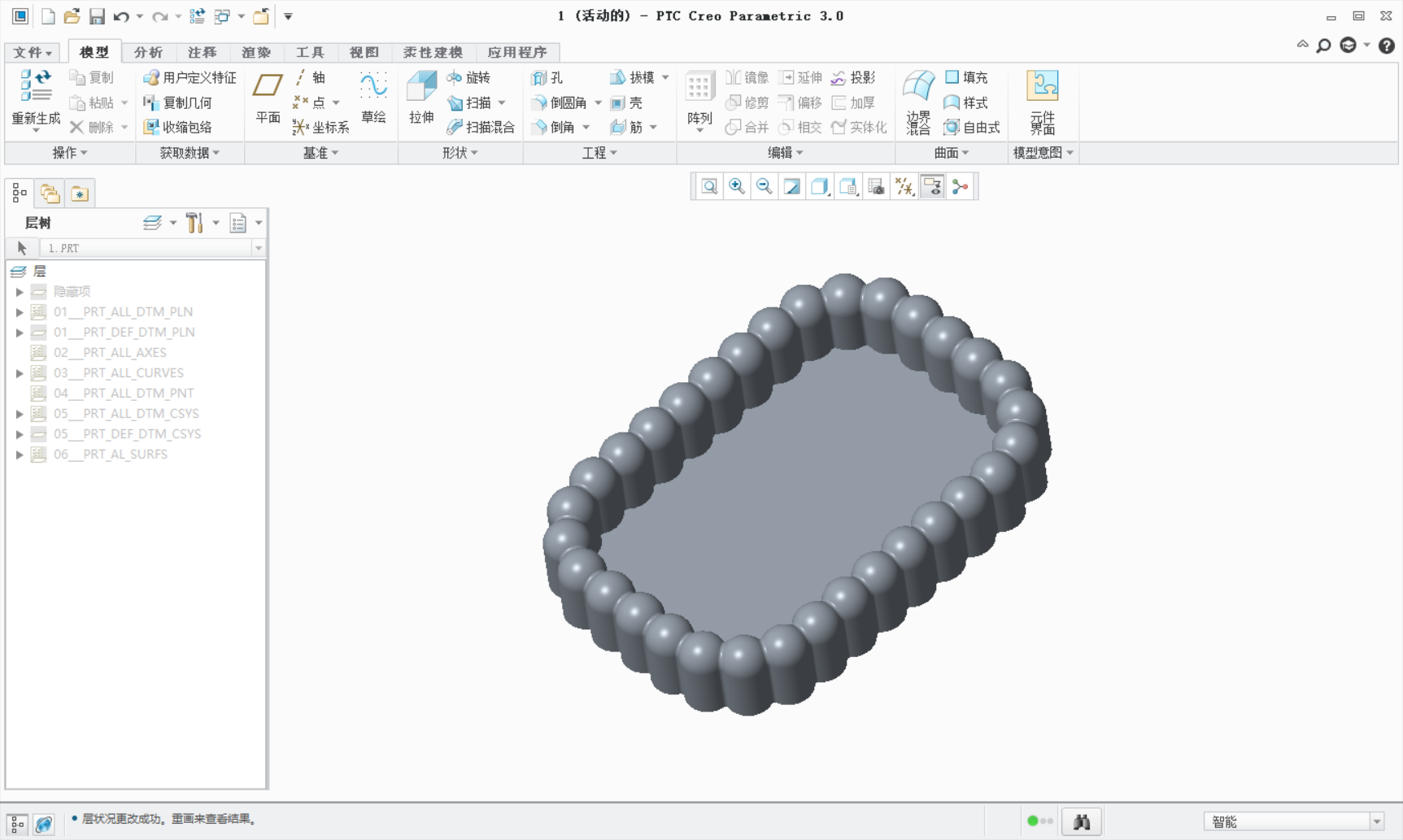Toggle the spin center icon
The height and width of the screenshot is (840, 1403).
pyautogui.click(x=961, y=187)
